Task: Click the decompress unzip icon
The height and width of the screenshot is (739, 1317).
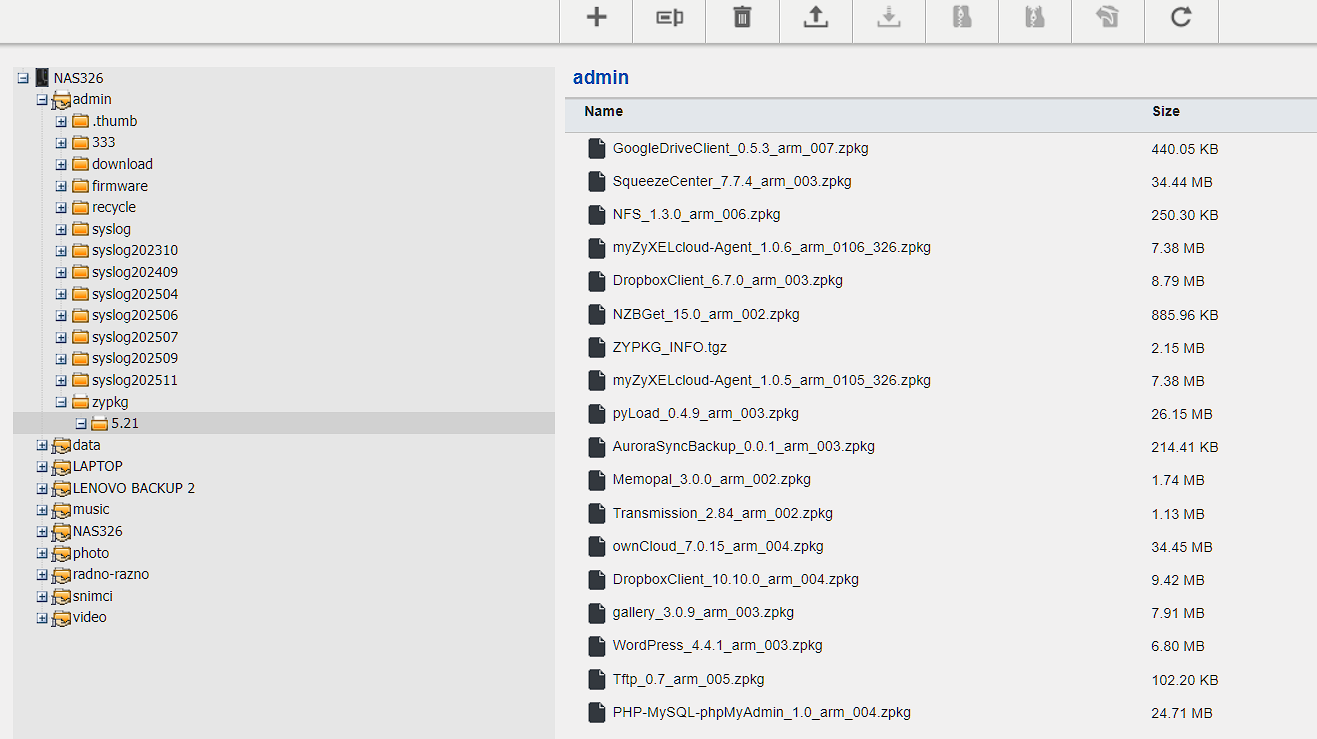Action: pyautogui.click(x=1035, y=17)
